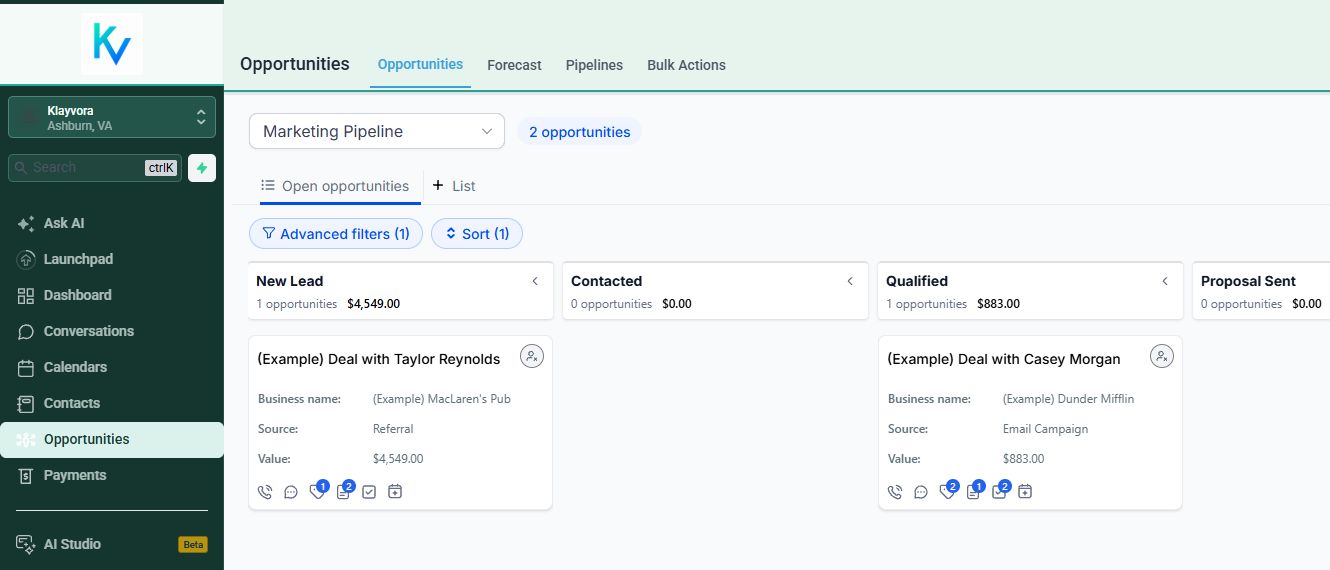The image size is (1330, 570).
Task: Switch to the Bulk Actions tab
Action: click(686, 65)
